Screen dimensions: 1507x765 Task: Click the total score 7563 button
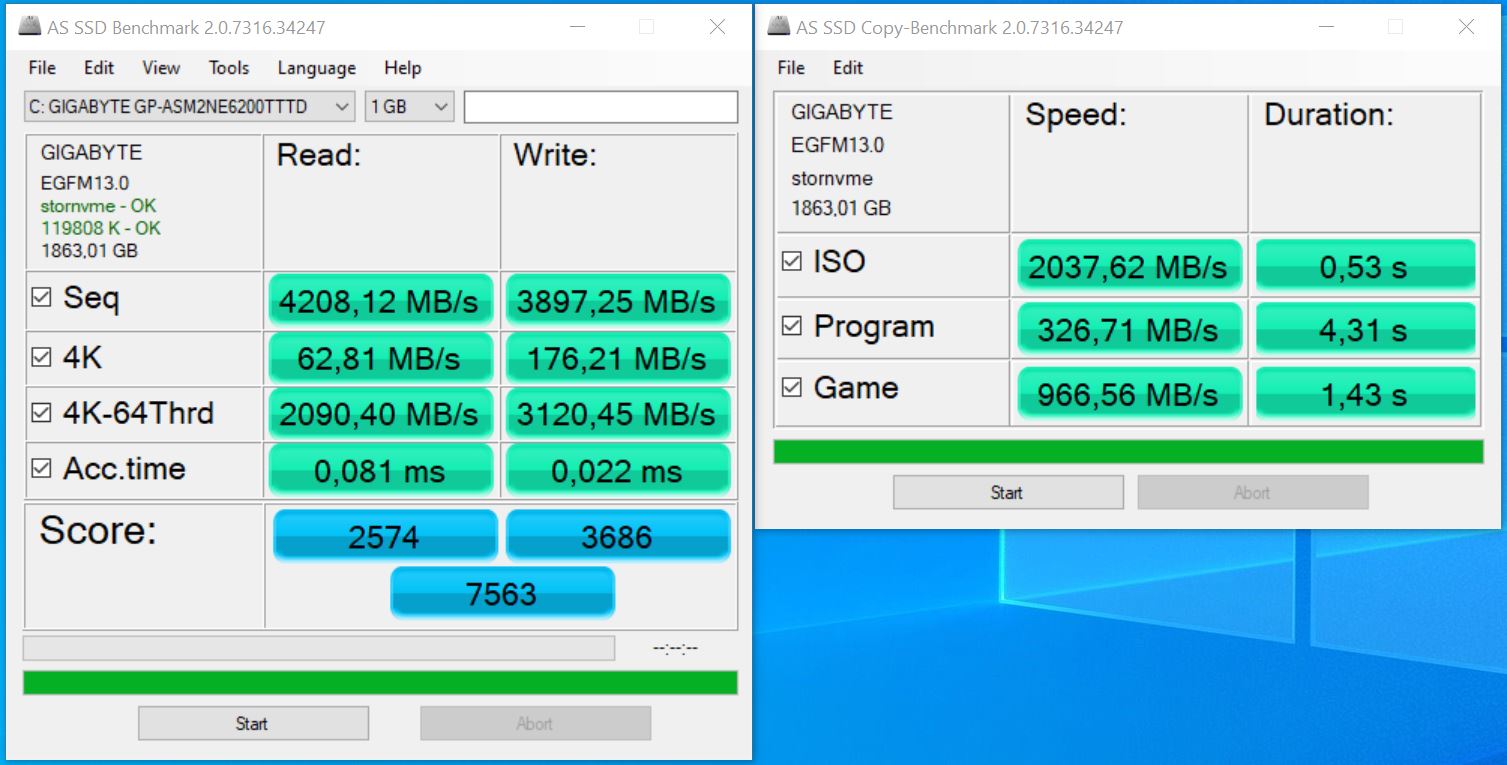502,594
